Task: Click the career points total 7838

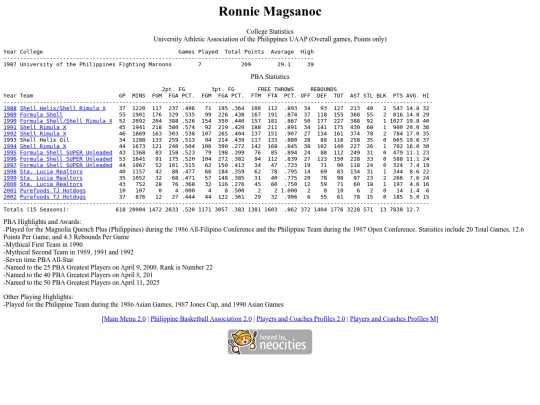Action: 396,209
